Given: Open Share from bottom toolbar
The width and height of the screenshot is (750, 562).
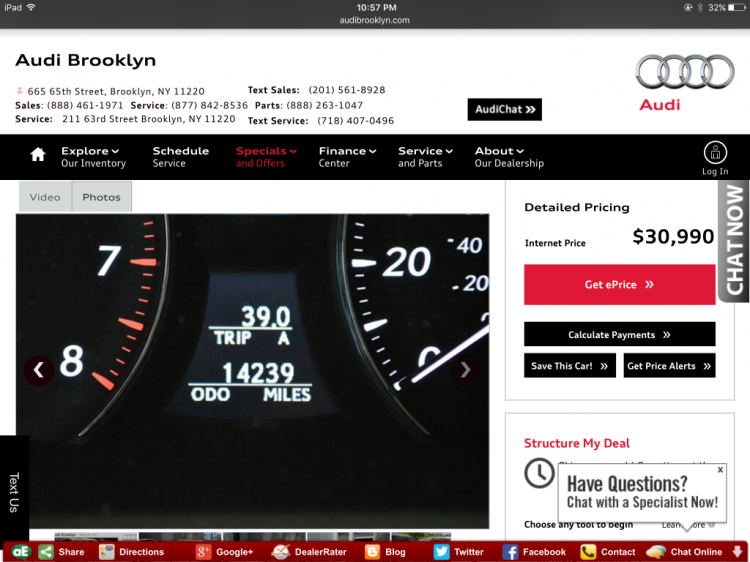Looking at the screenshot, I should [61, 552].
